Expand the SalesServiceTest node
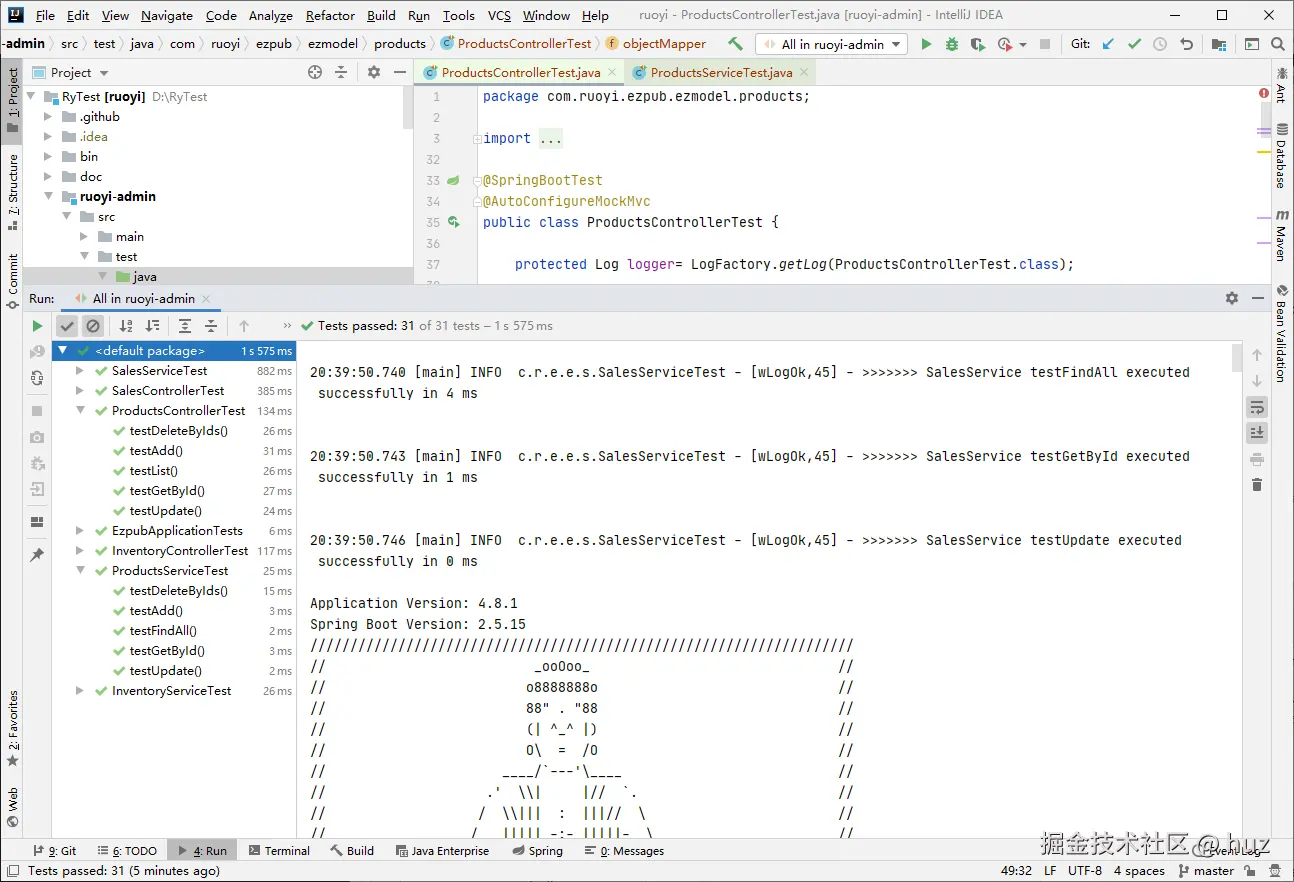 81,371
